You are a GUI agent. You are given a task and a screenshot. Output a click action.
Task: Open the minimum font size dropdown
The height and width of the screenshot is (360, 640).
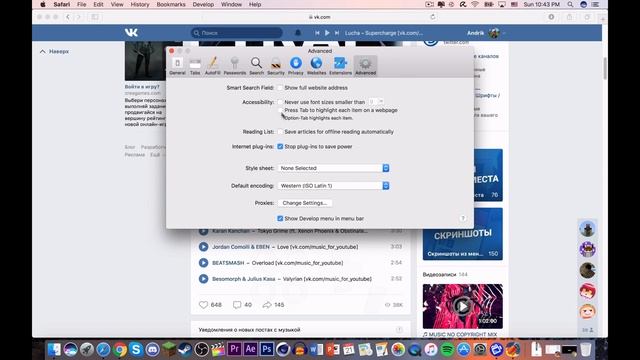pos(376,102)
